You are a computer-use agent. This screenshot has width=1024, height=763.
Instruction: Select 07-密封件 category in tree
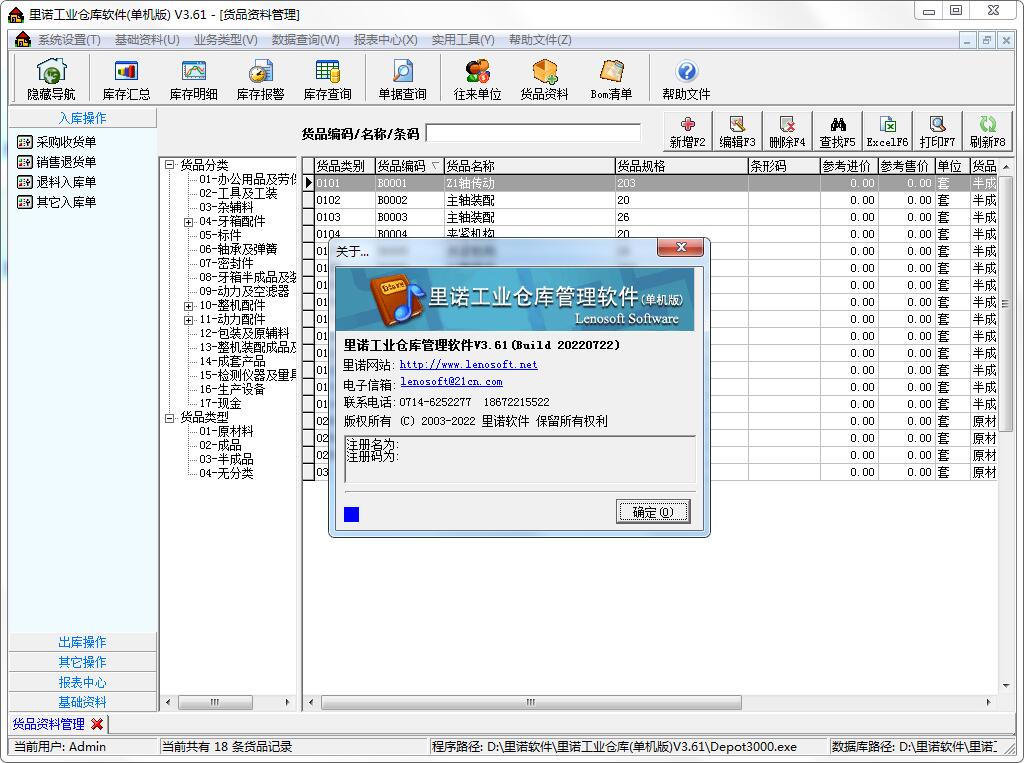coord(226,263)
